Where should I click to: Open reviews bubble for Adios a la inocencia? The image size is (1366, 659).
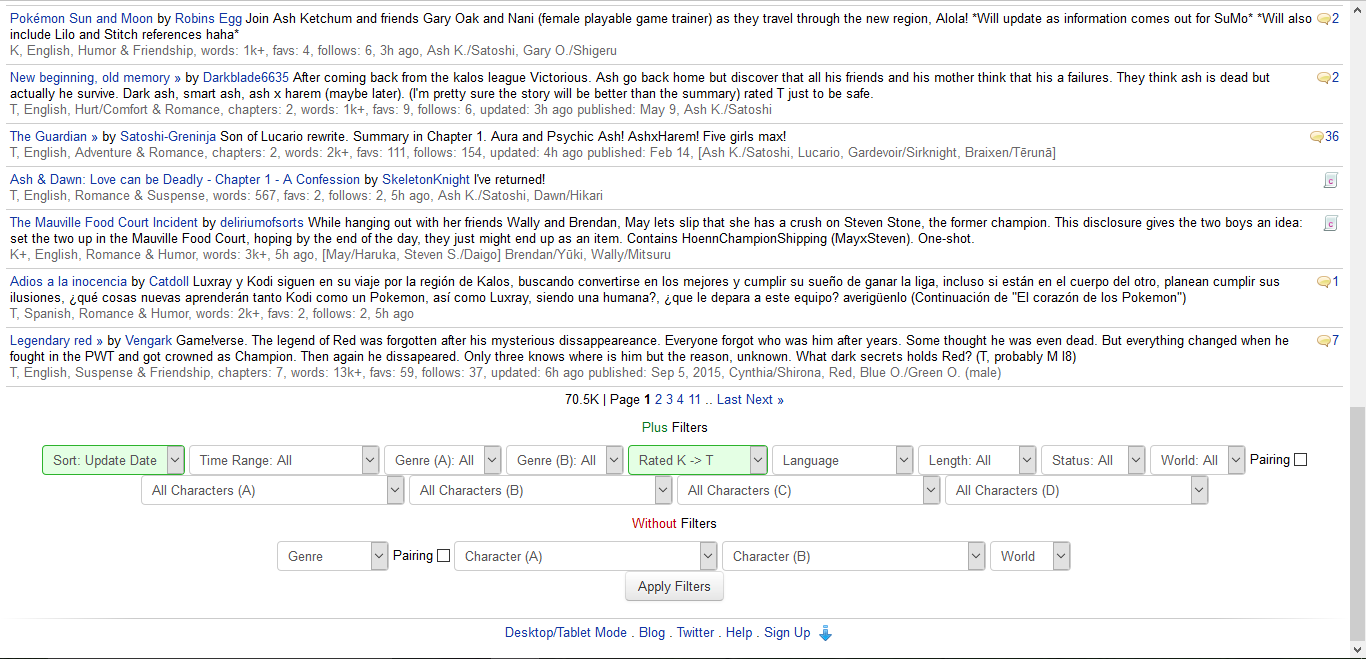[x=1328, y=282]
